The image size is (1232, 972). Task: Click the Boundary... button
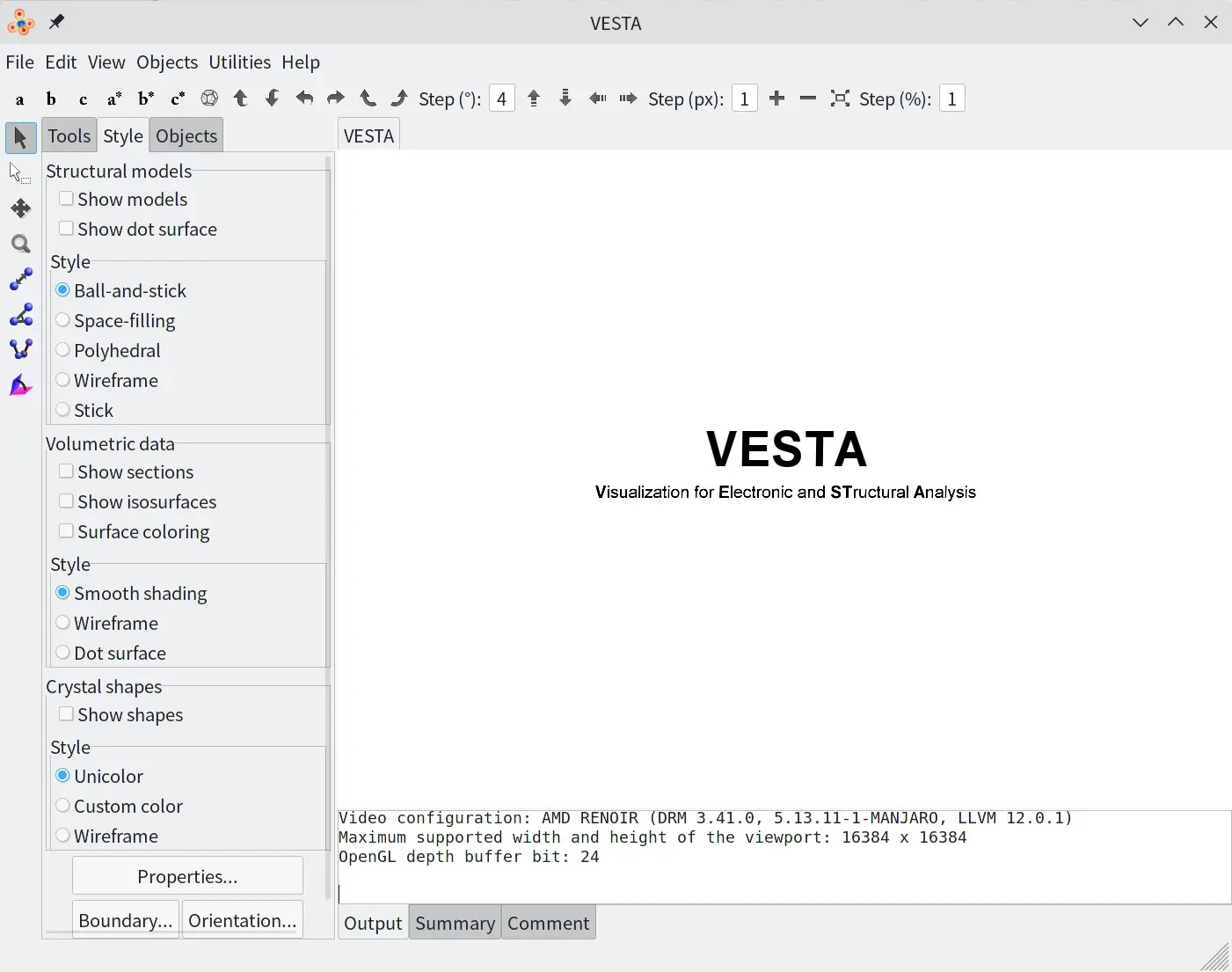126,920
